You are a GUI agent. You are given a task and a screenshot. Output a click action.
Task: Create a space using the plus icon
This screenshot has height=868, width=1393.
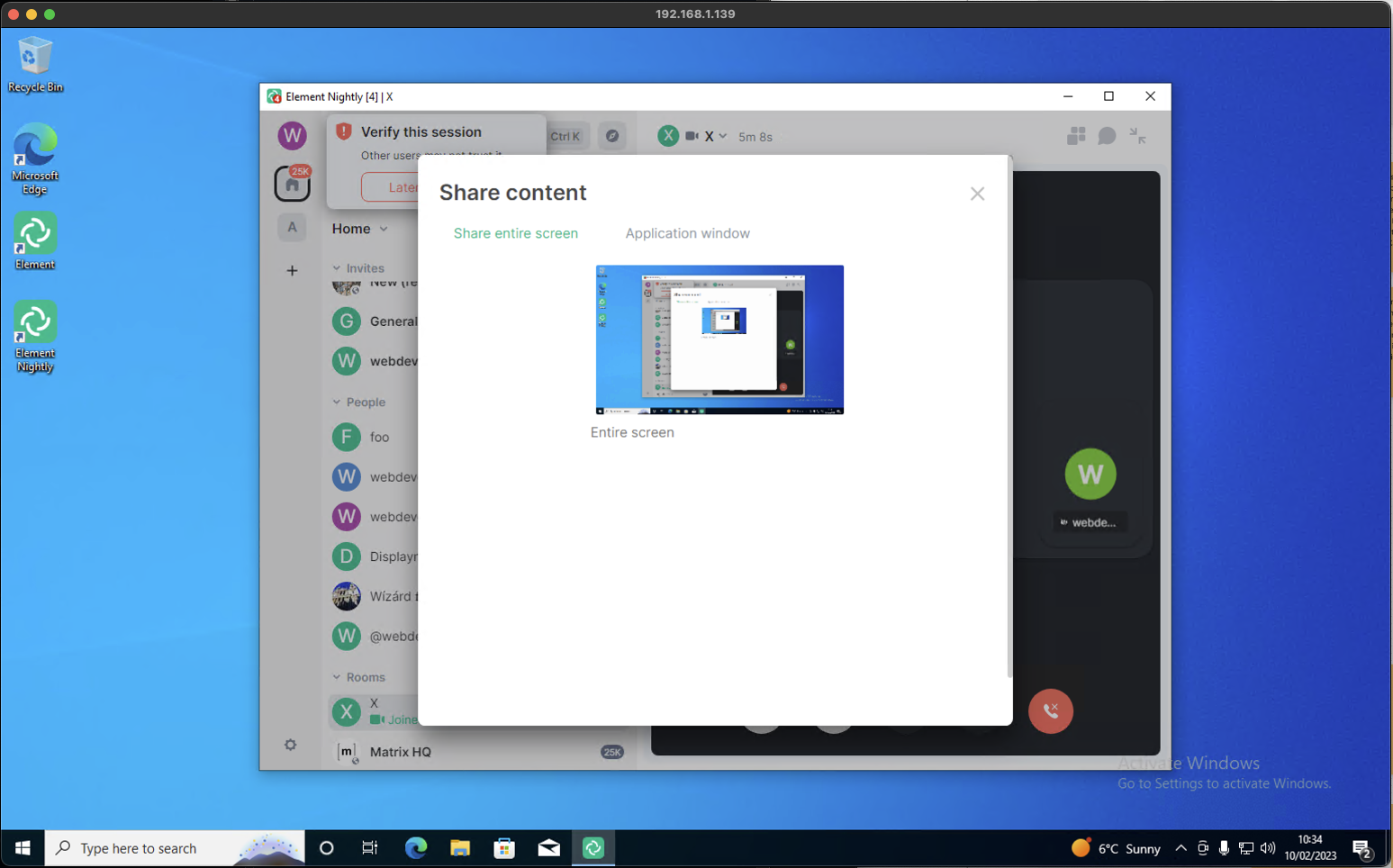[x=292, y=270]
